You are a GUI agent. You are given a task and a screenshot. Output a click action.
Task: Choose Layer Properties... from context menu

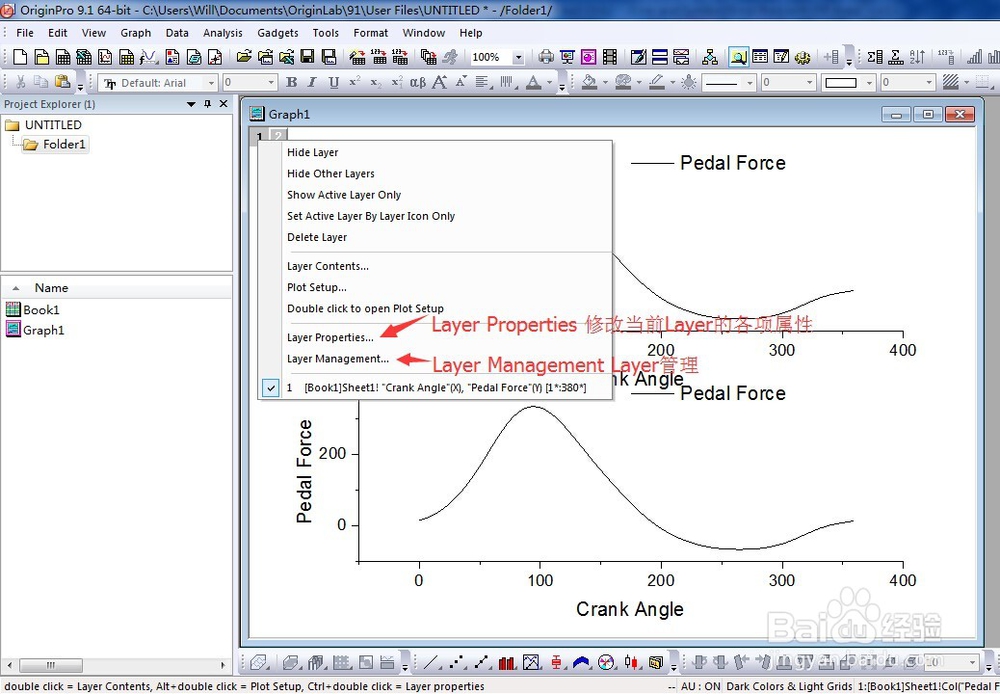coord(330,337)
